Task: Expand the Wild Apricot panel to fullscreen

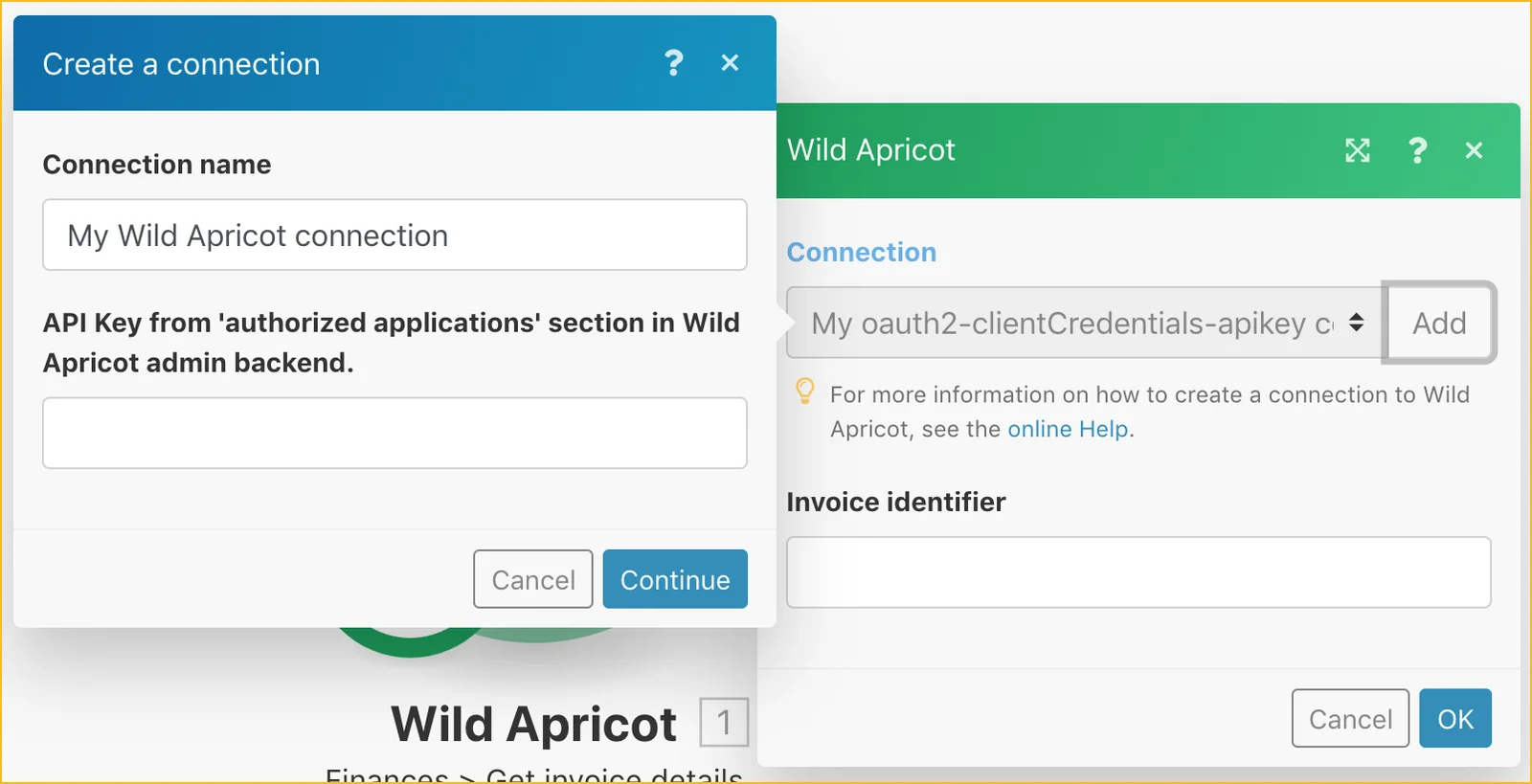Action: 1358,150
